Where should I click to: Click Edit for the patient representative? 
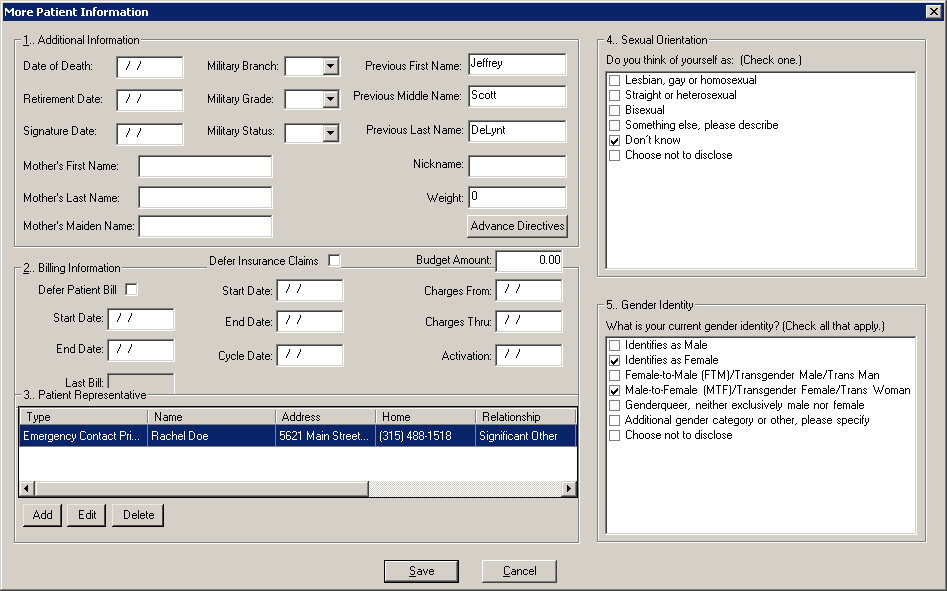pyautogui.click(x=87, y=515)
